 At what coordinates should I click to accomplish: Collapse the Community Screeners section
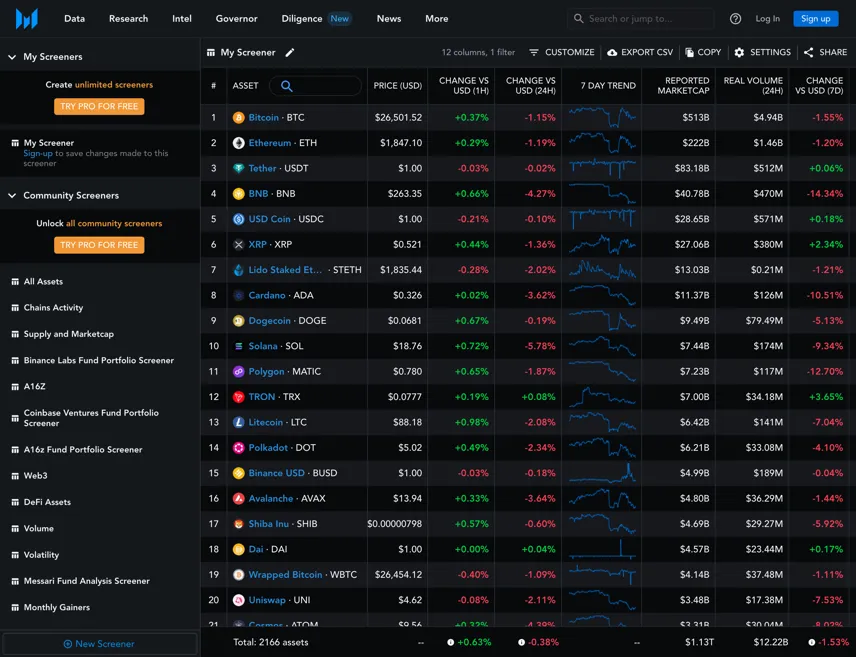click(12, 196)
